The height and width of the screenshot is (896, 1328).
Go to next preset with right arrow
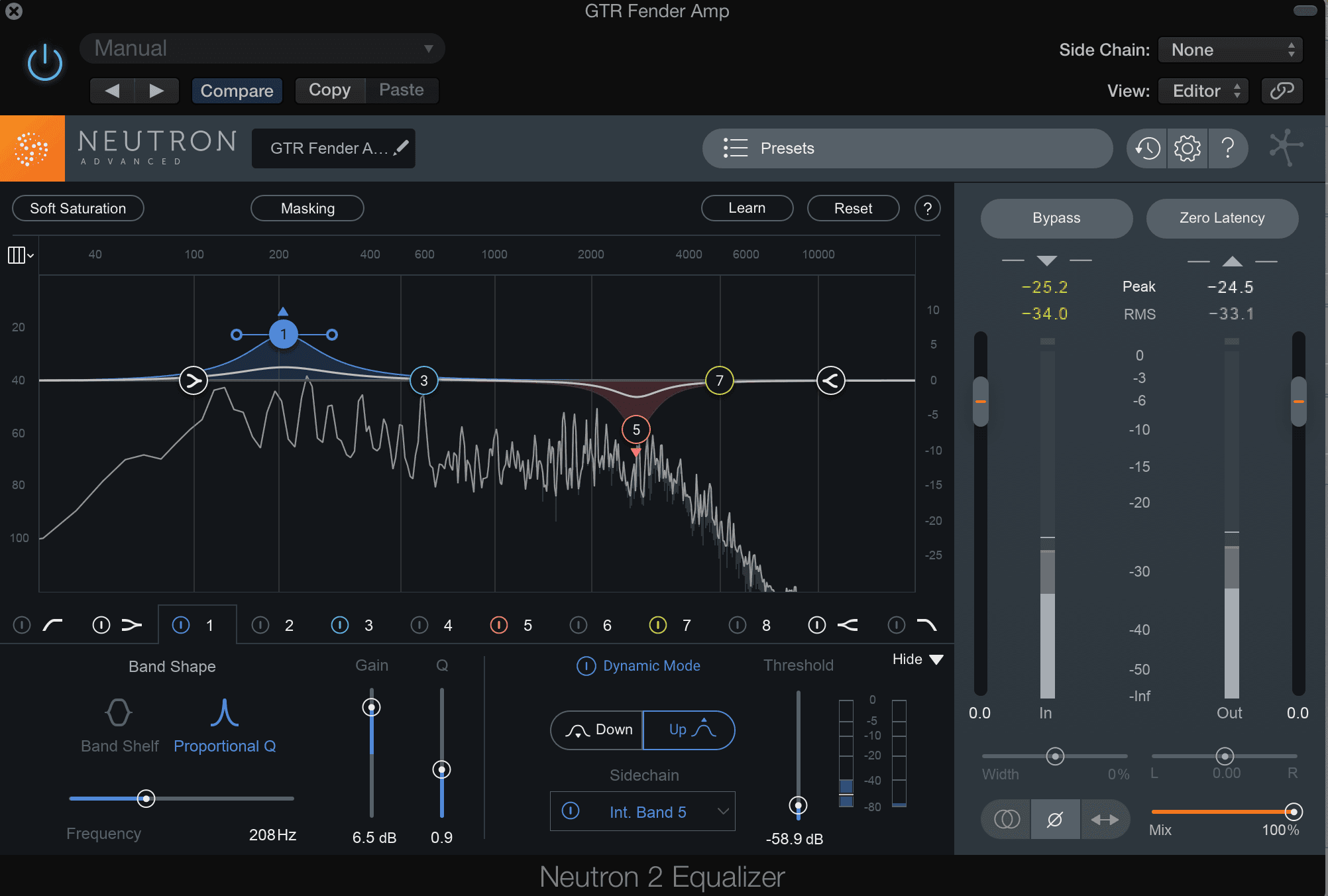click(156, 90)
